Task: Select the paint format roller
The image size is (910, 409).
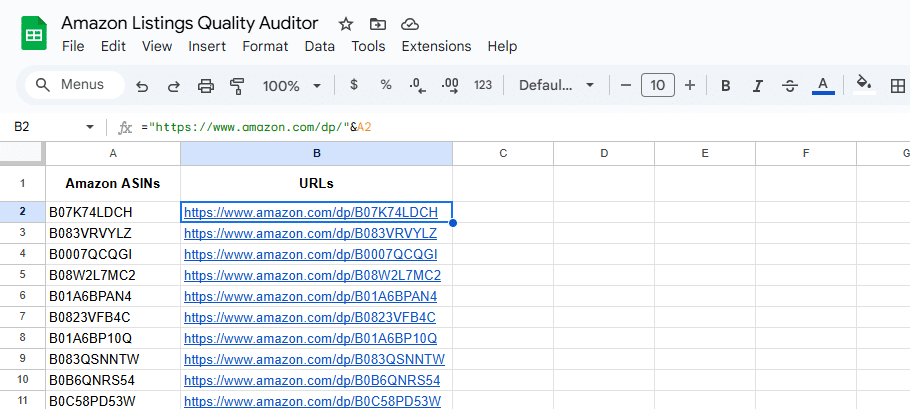Action: [x=237, y=86]
